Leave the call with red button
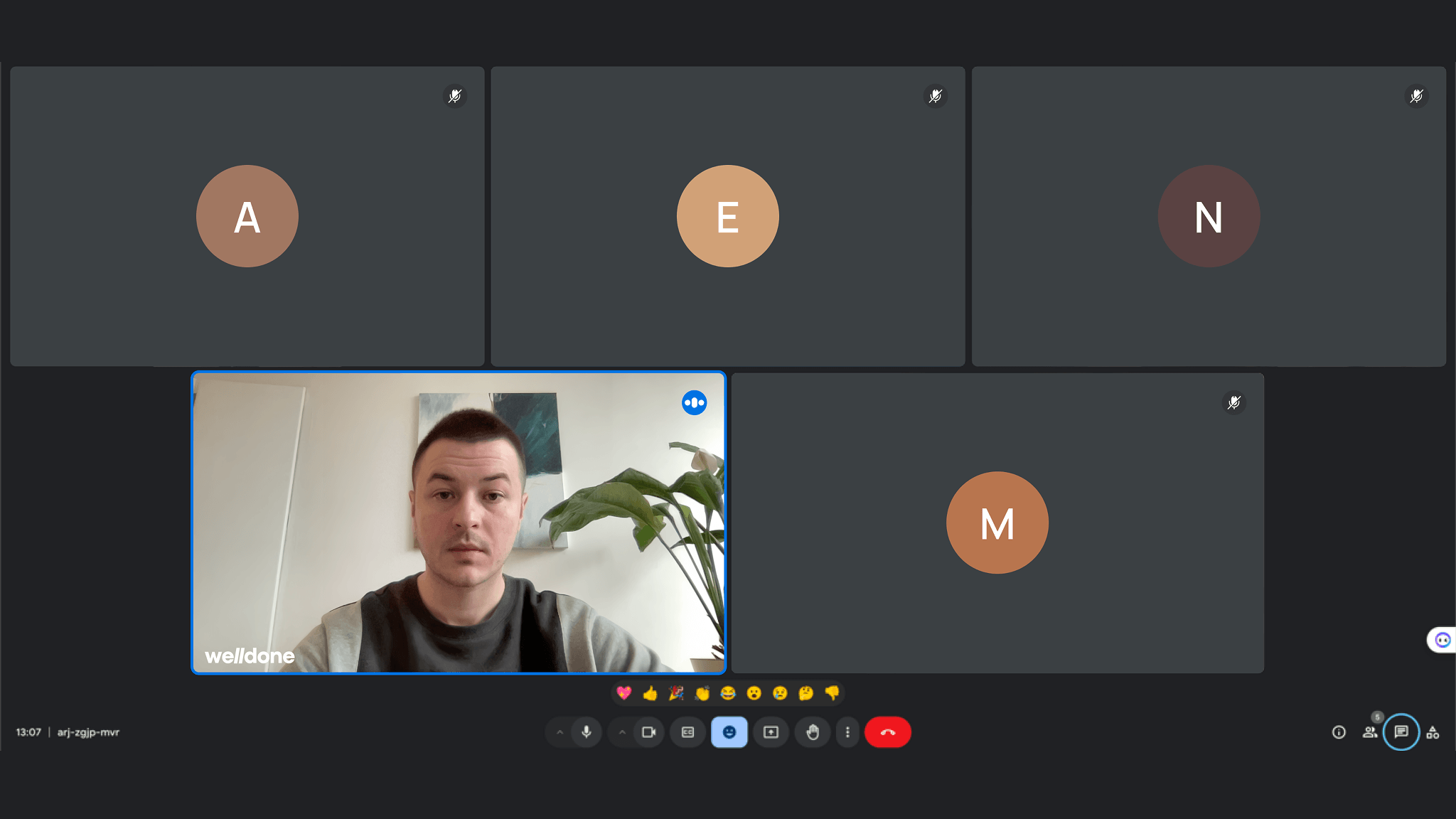This screenshot has height=819, width=1456. pyautogui.click(x=887, y=732)
